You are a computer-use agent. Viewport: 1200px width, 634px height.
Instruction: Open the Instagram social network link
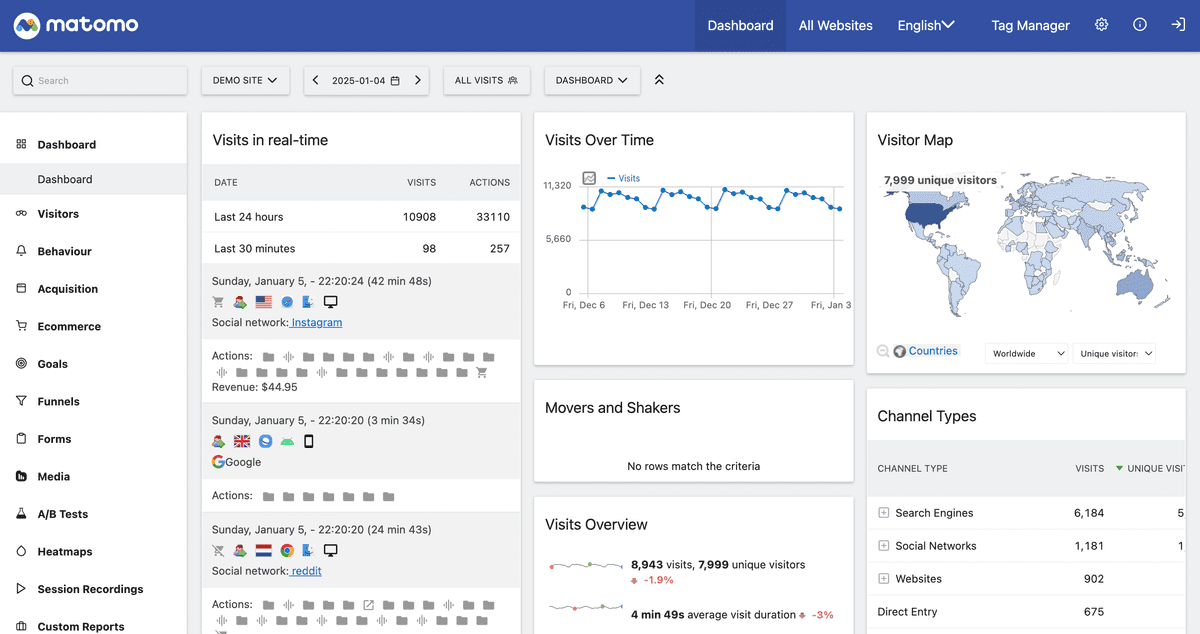pyautogui.click(x=317, y=322)
